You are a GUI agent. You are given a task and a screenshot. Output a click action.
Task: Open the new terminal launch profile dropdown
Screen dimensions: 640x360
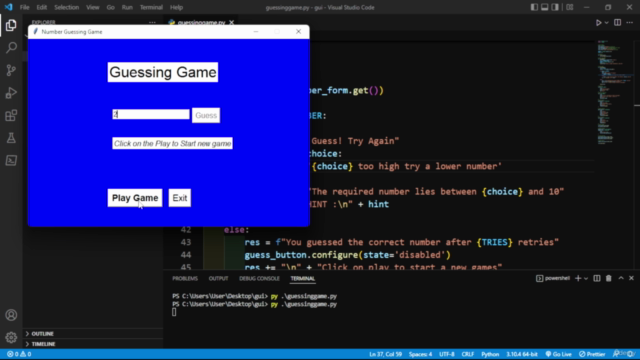click(586, 278)
